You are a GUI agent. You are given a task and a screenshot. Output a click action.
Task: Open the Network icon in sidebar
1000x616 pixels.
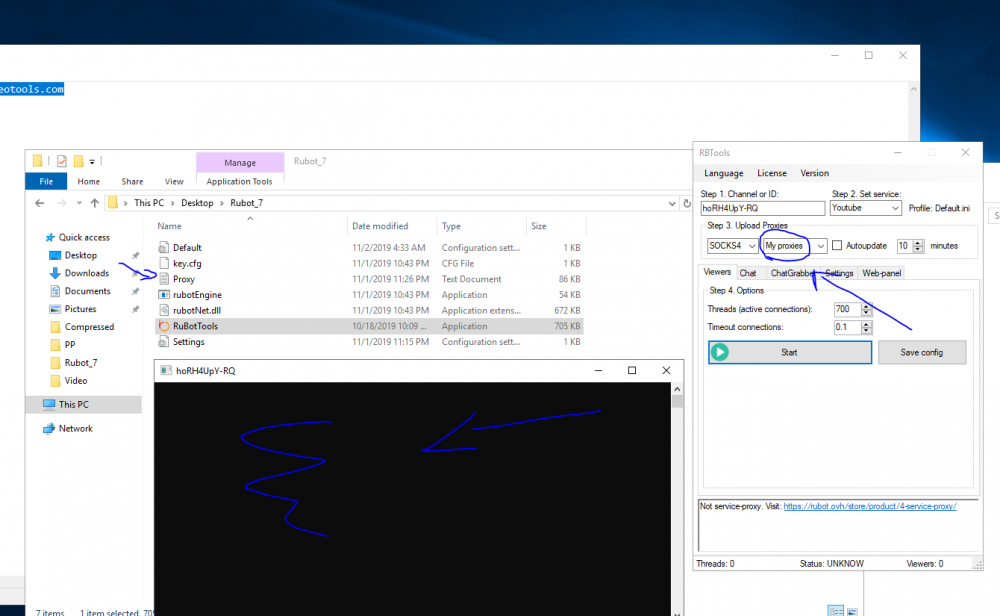[x=49, y=428]
